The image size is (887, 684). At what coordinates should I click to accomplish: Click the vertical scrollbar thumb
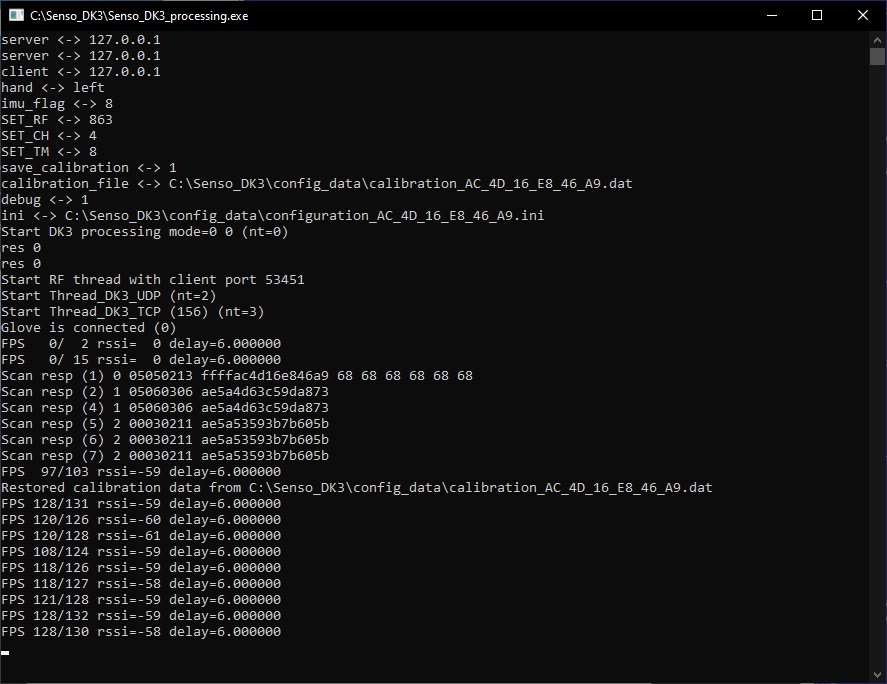pos(877,56)
